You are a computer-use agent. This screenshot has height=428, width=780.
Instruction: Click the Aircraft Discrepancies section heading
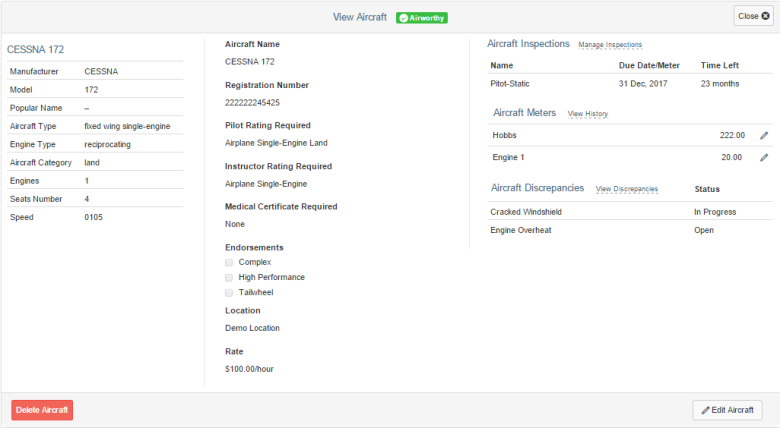pyautogui.click(x=537, y=188)
